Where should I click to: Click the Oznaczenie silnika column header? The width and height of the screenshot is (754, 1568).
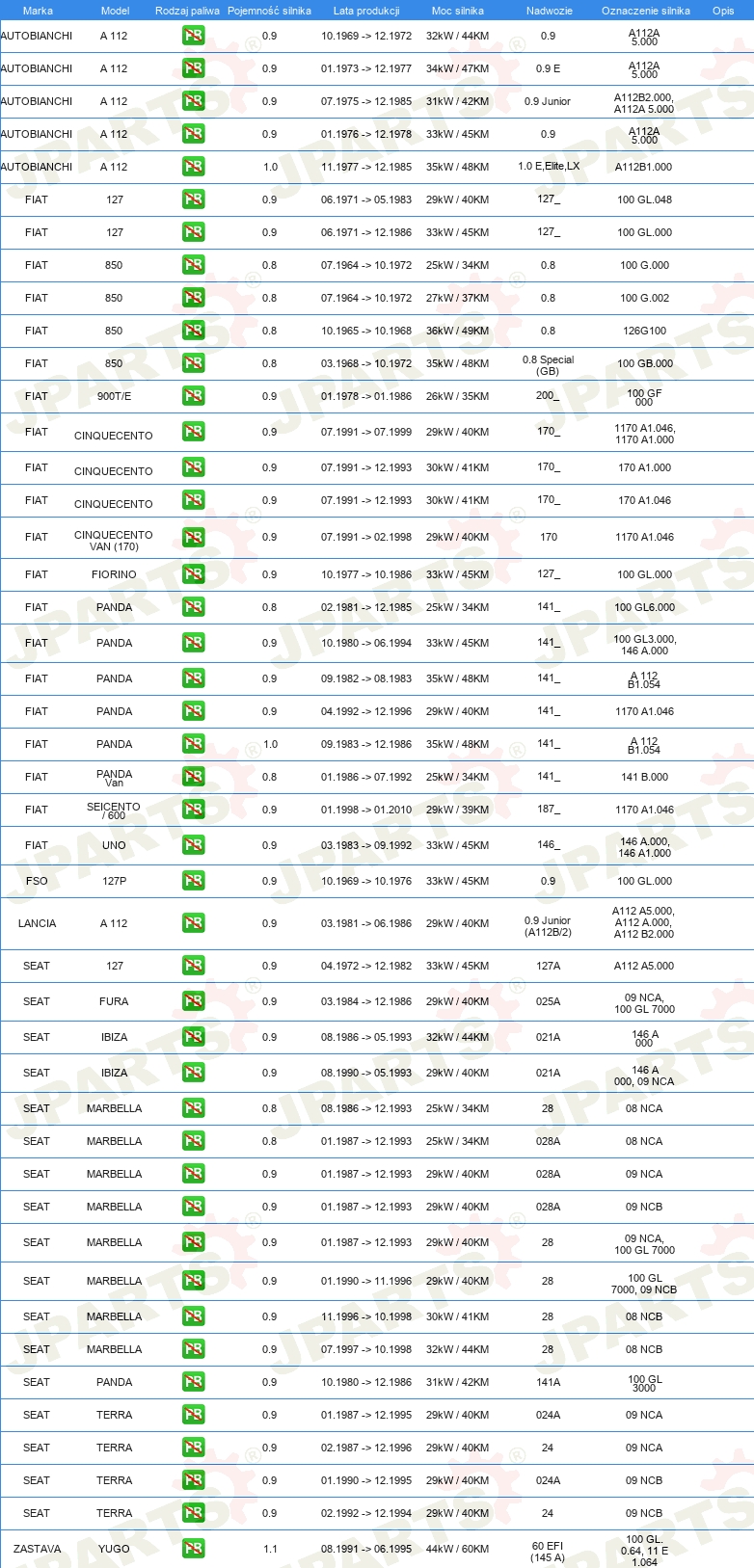pos(645,11)
